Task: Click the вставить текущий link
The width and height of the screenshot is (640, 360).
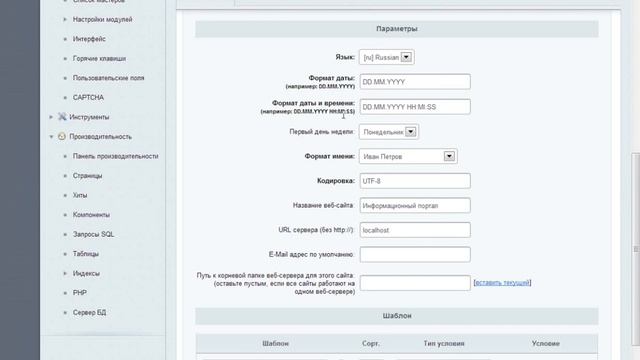Action: coord(502,282)
